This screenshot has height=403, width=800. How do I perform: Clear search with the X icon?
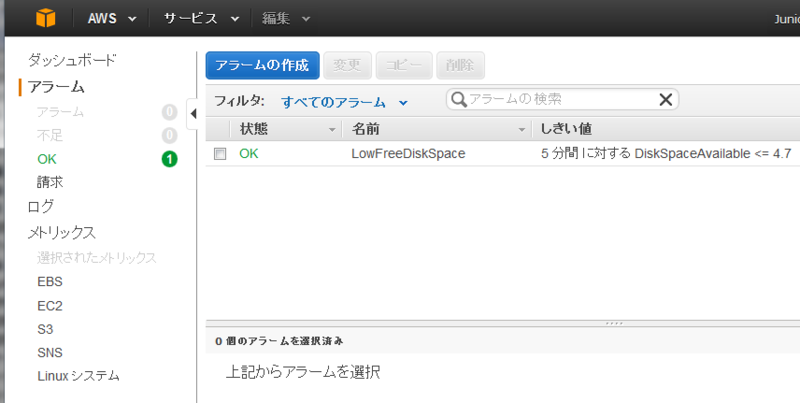pyautogui.click(x=665, y=99)
